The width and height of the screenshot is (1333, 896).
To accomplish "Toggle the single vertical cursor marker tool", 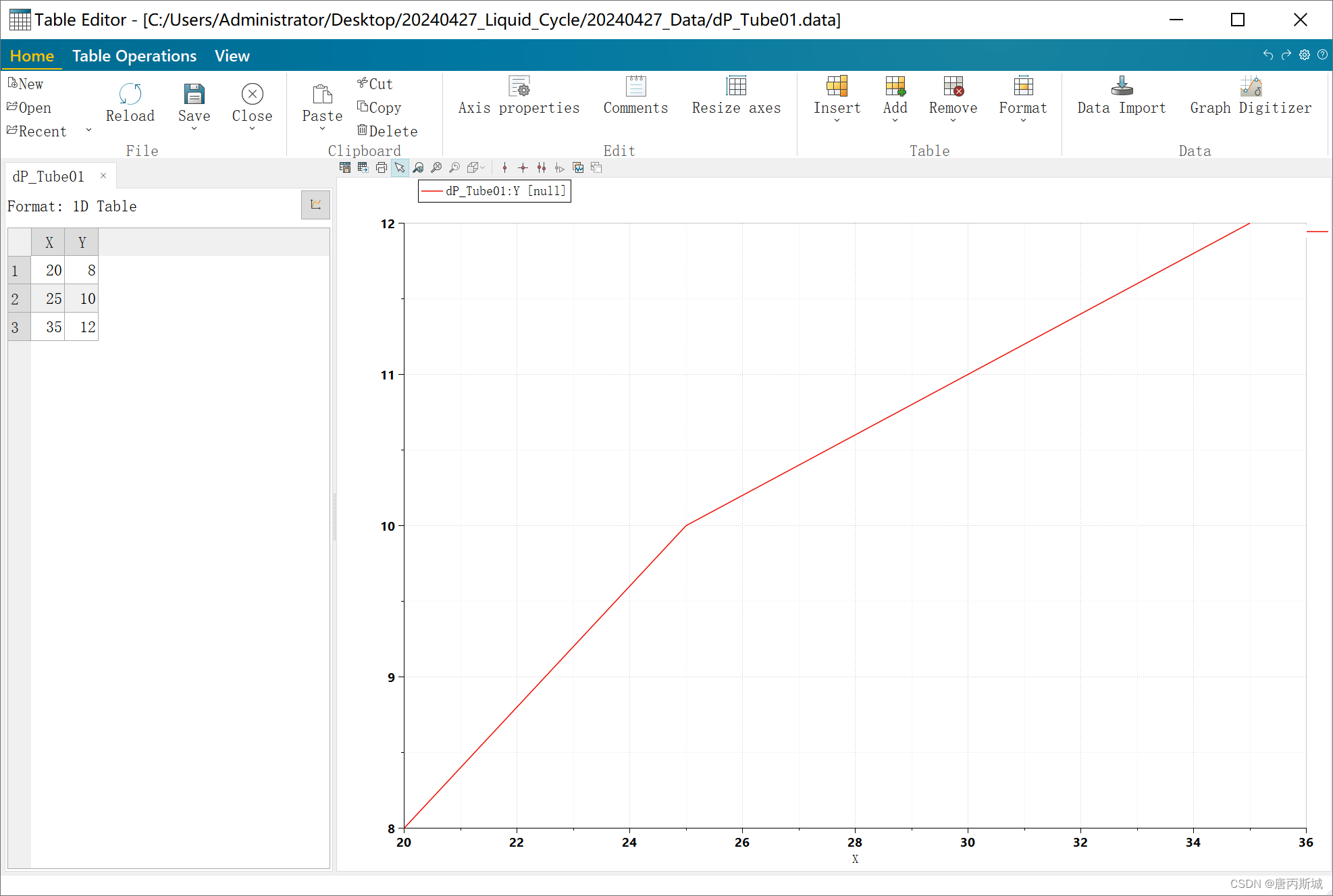I will [x=504, y=167].
